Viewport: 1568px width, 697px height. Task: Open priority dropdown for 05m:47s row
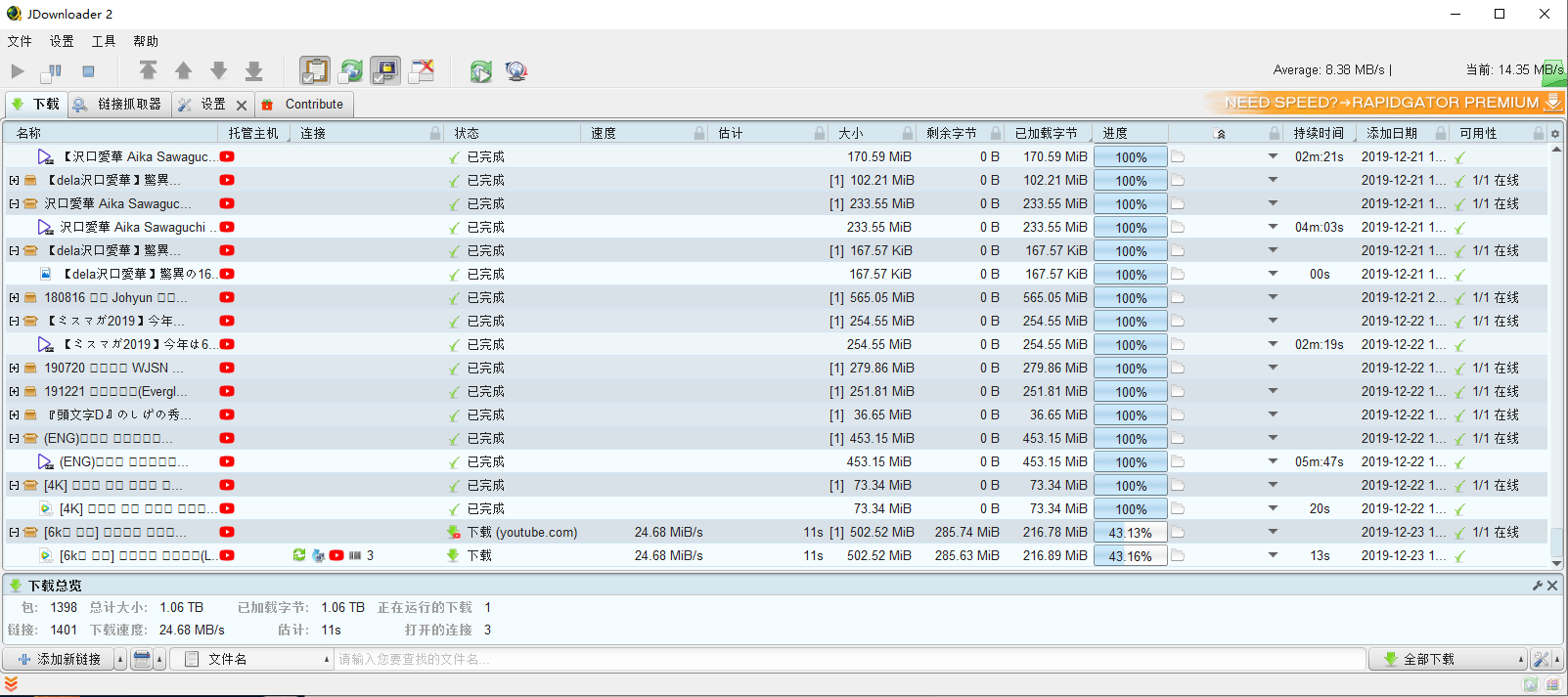tap(1273, 461)
